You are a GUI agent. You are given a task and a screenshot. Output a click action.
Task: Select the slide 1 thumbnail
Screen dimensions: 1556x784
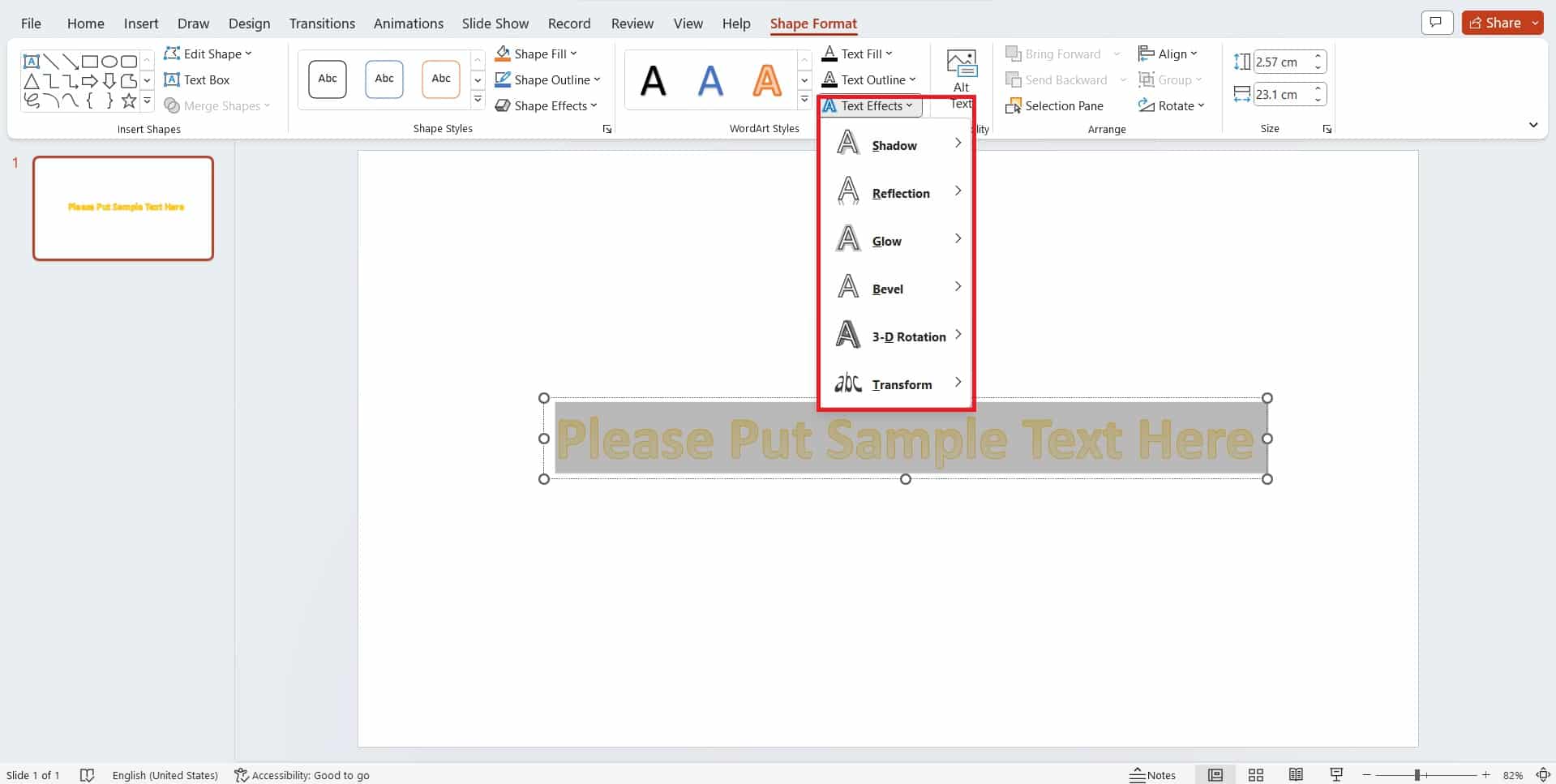point(123,208)
